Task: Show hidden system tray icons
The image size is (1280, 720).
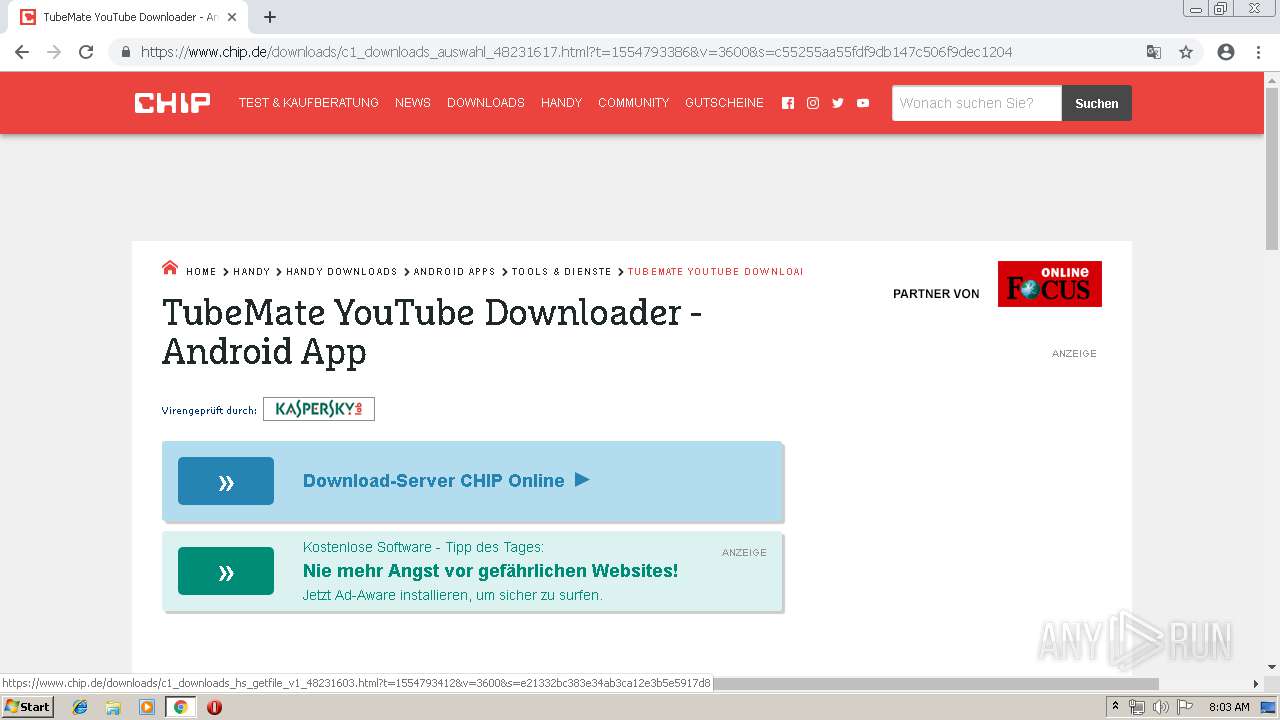Action: click(1115, 707)
